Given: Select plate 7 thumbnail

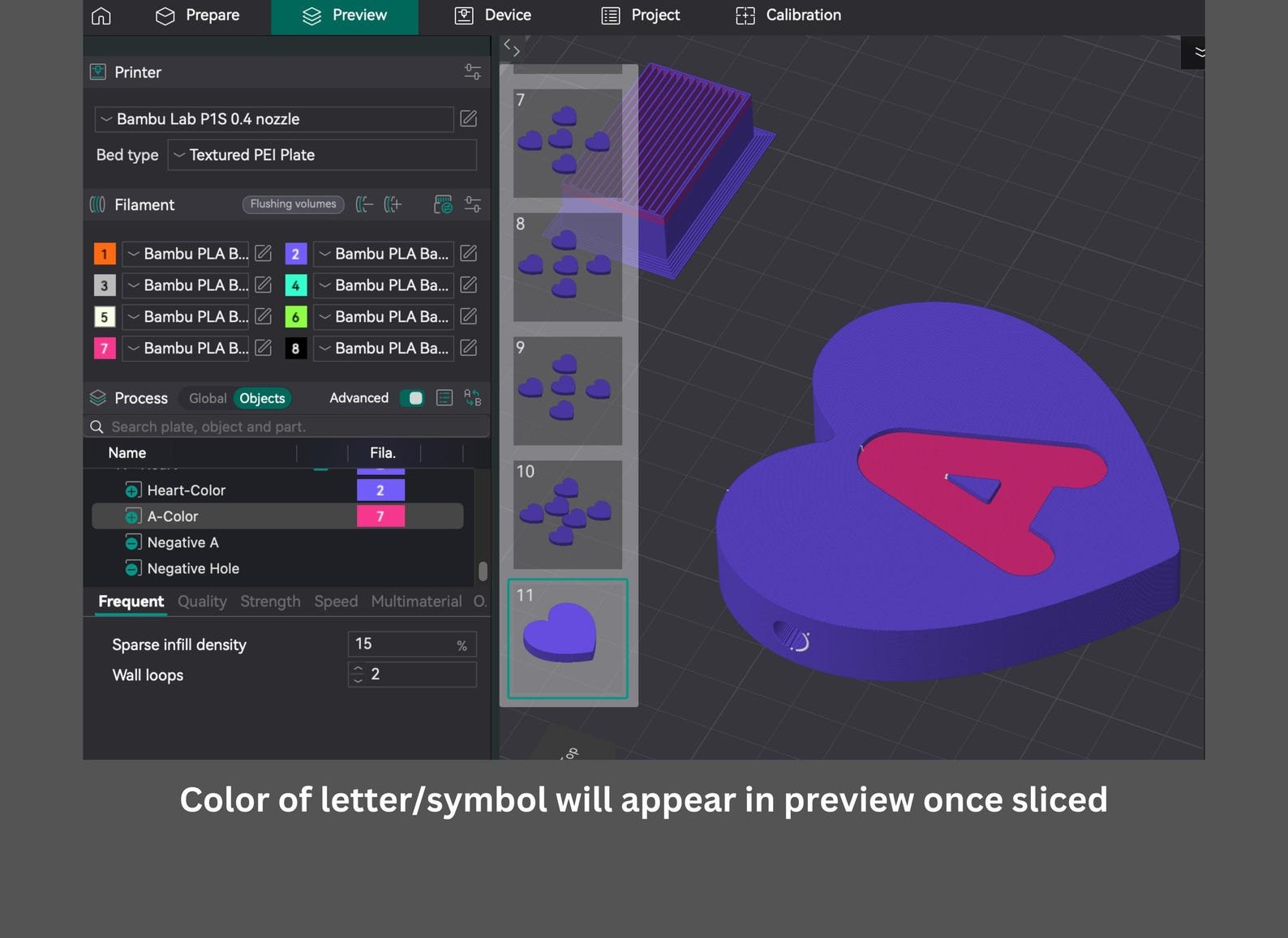Looking at the screenshot, I should 568,143.
